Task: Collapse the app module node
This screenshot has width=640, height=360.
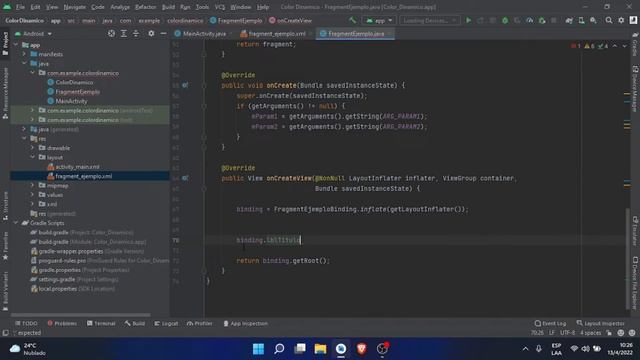Action: click(16, 45)
